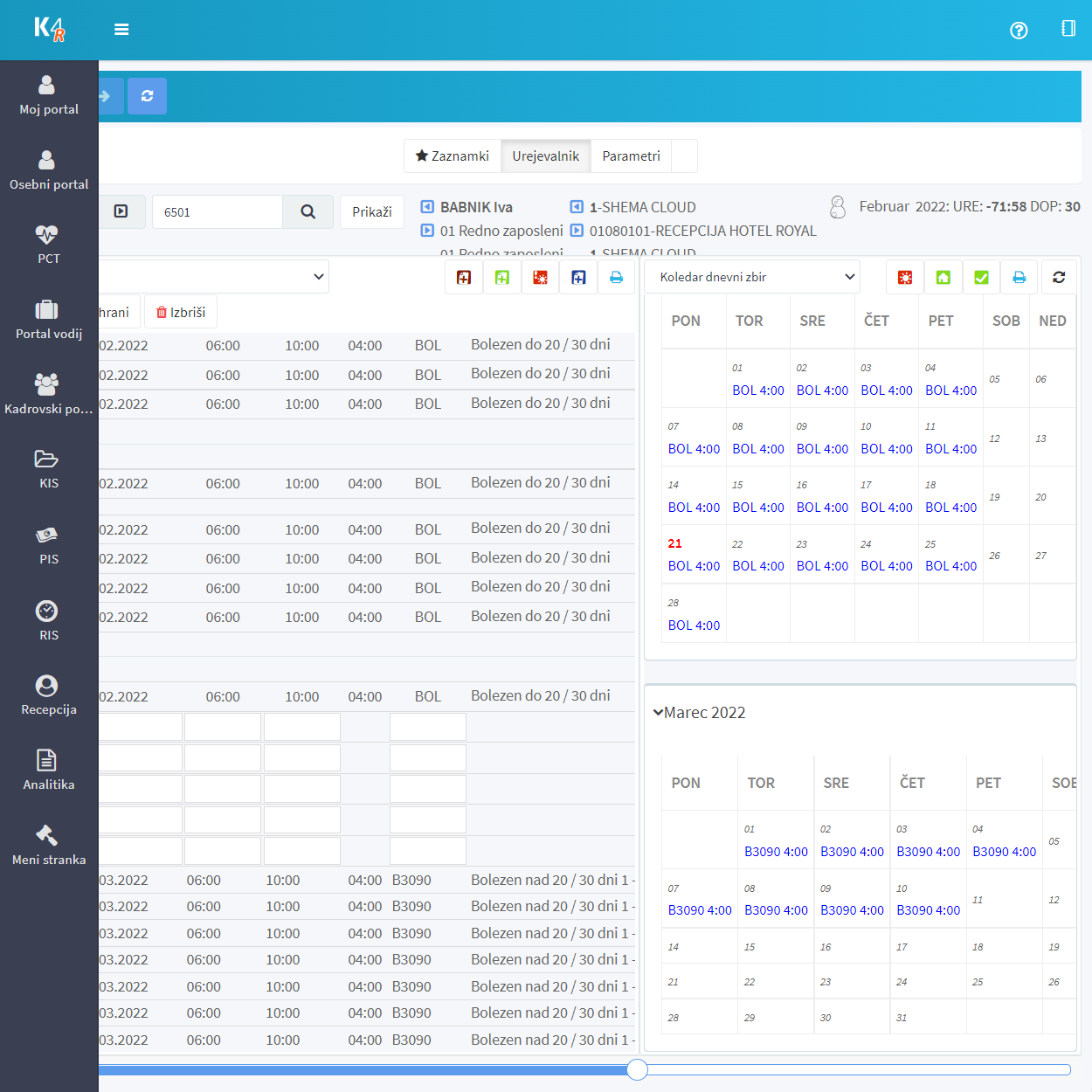Click dark blue add-entry icon
1092x1092 pixels.
point(578,277)
